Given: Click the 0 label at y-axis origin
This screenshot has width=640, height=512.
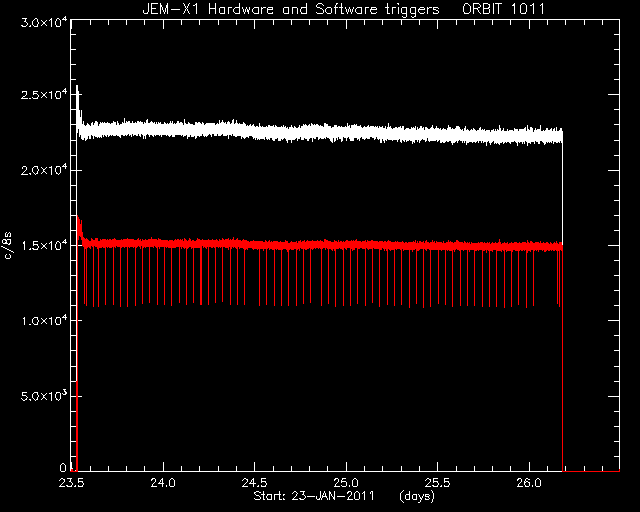Looking at the screenshot, I should pyautogui.click(x=63, y=467).
